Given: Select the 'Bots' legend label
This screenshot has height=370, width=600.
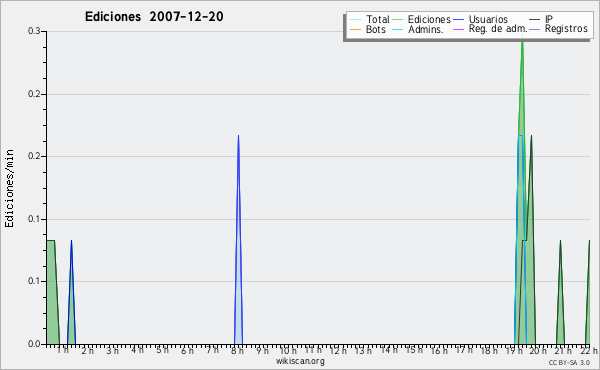Looking at the screenshot, I should tap(376, 29).
